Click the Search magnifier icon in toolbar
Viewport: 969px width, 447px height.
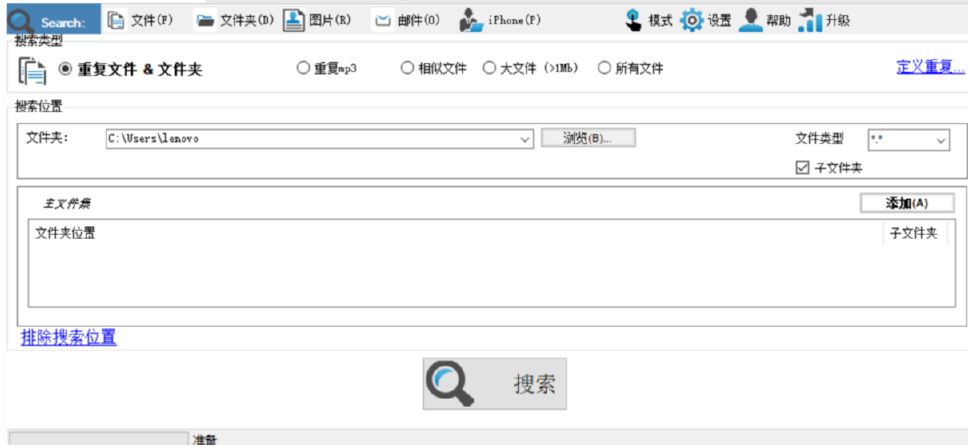[20, 22]
